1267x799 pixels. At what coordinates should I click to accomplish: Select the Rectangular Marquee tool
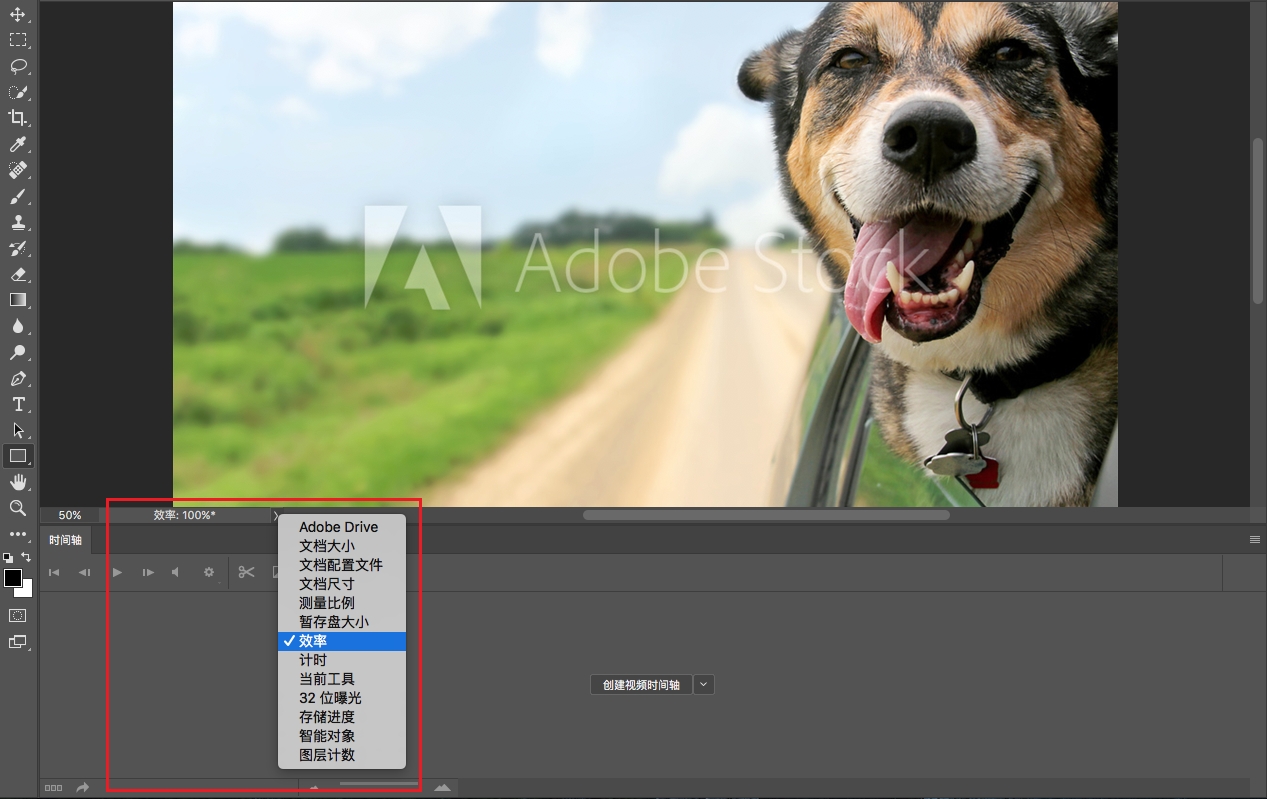[x=18, y=40]
